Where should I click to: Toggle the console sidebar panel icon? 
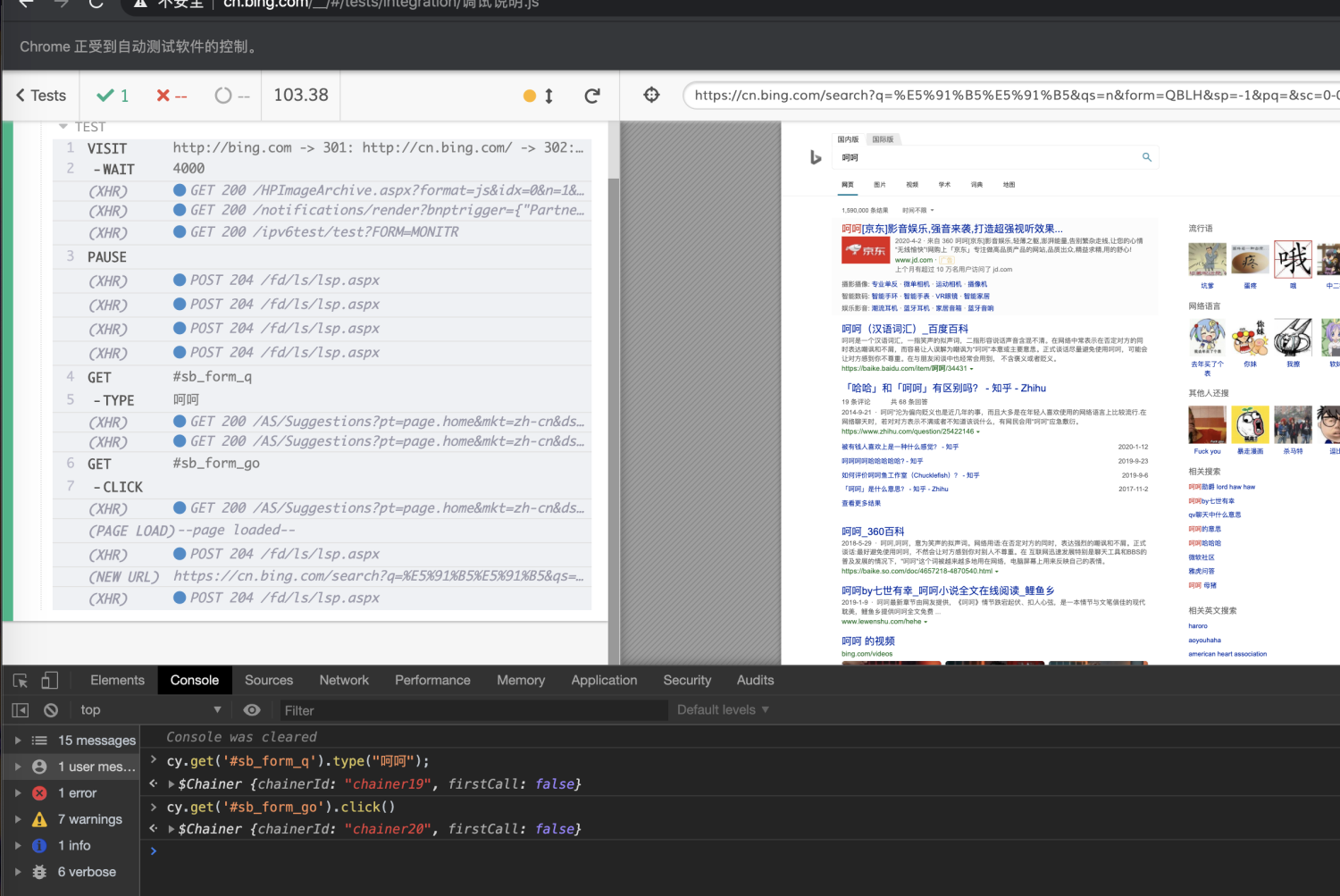[x=21, y=710]
